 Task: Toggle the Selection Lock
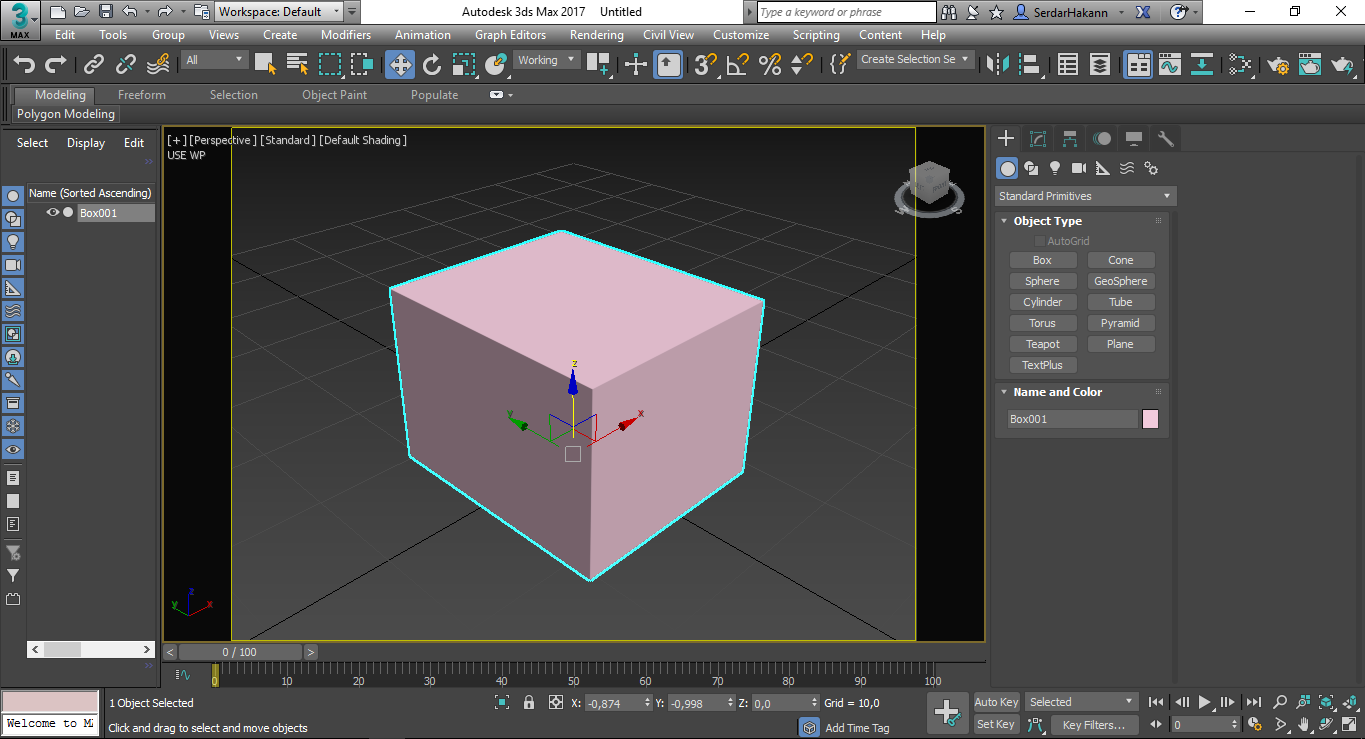[x=529, y=703]
